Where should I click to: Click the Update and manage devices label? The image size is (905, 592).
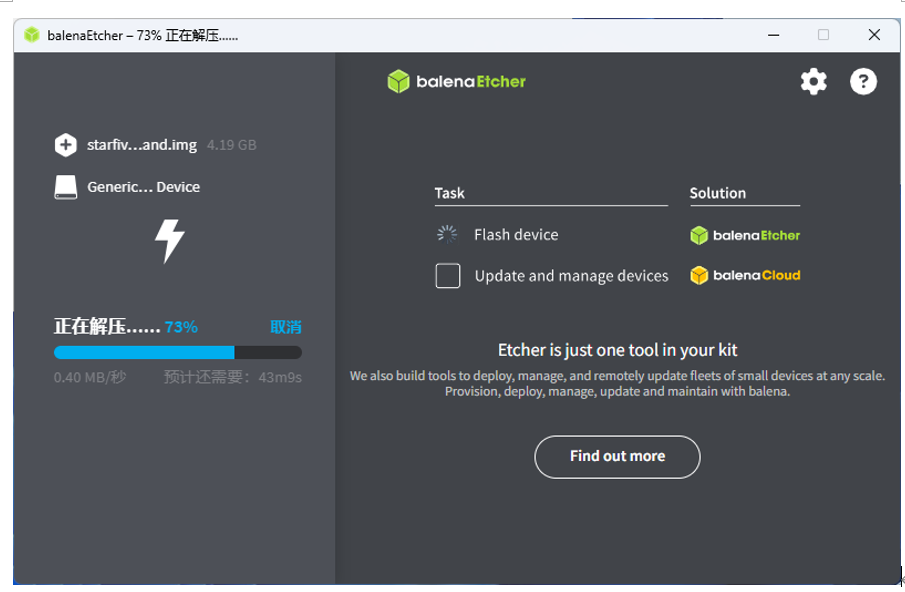571,276
